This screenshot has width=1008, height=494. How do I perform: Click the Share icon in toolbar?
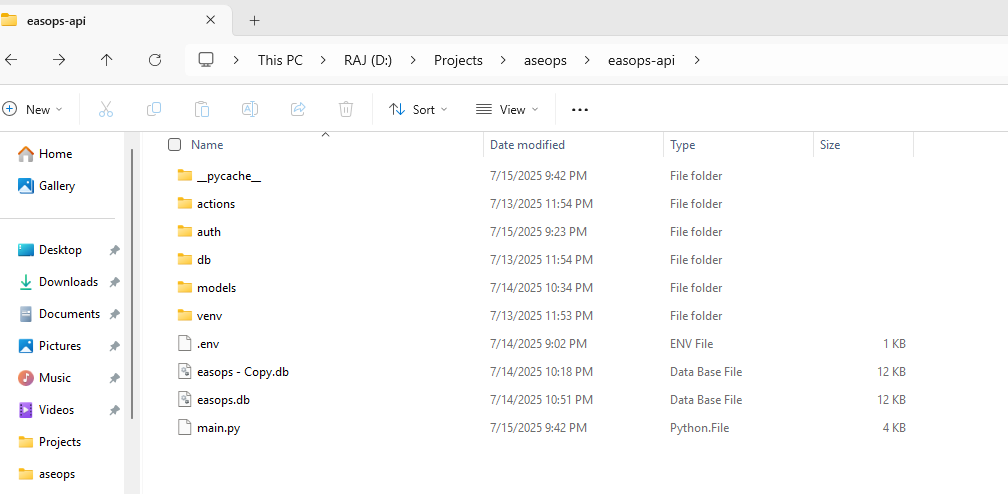(x=298, y=109)
